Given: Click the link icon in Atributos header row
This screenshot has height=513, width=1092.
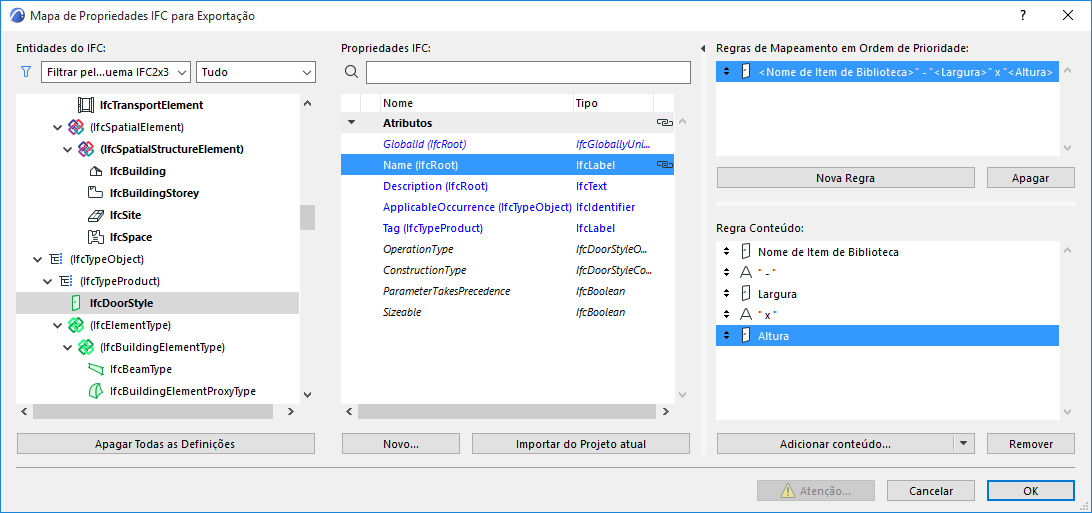Looking at the screenshot, I should 664,123.
